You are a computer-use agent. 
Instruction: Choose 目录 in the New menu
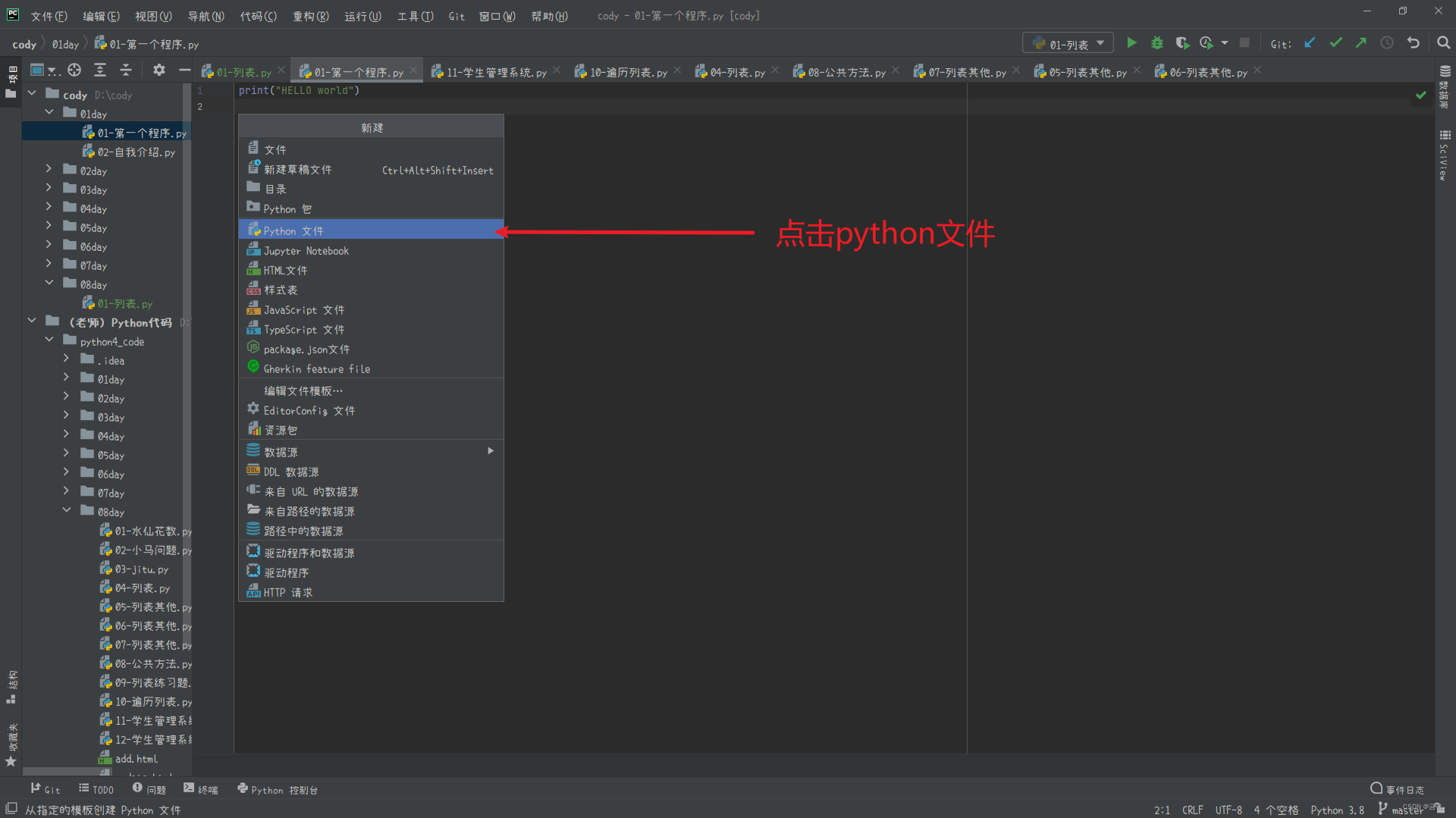tap(371, 189)
